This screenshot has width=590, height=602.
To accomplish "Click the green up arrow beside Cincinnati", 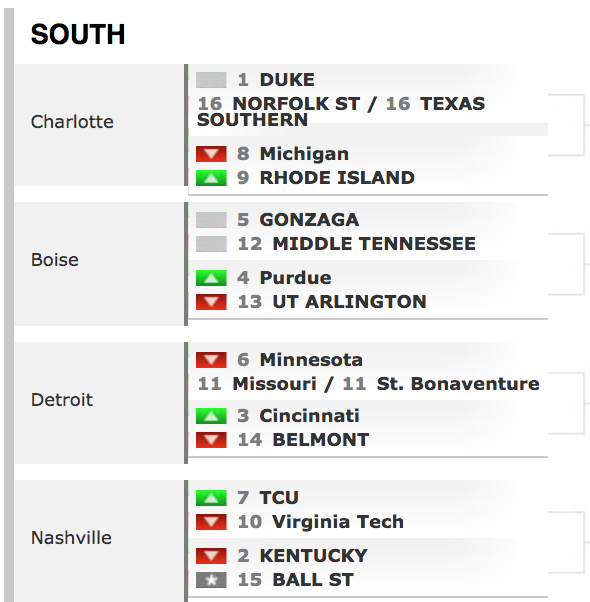I will (211, 416).
